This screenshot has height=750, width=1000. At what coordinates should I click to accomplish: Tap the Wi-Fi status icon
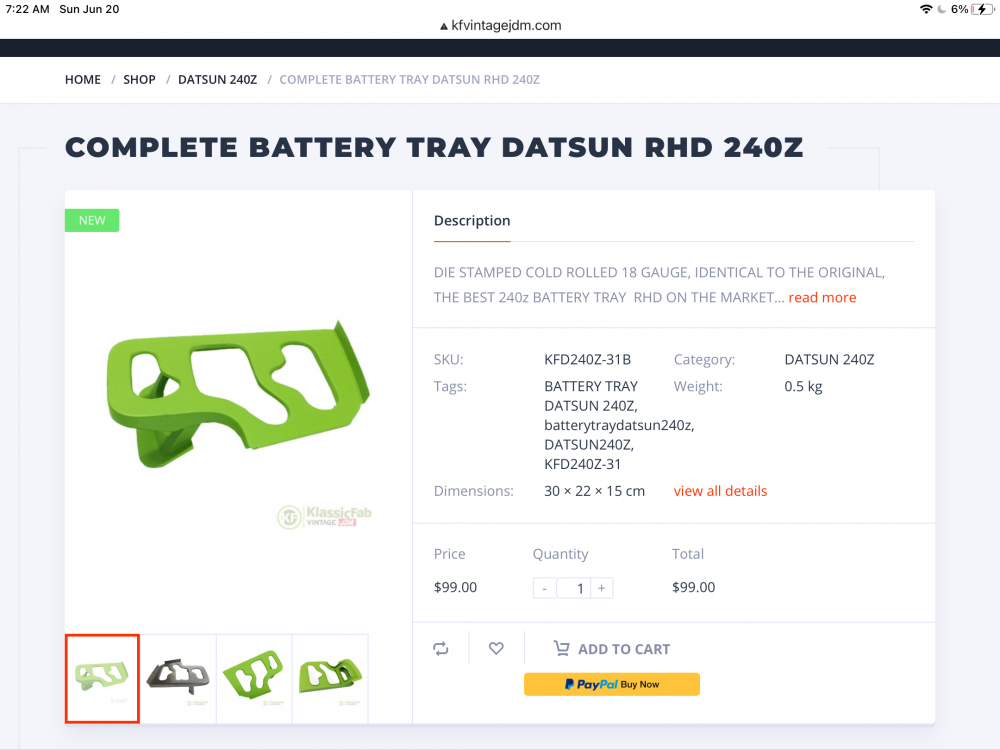(x=926, y=9)
